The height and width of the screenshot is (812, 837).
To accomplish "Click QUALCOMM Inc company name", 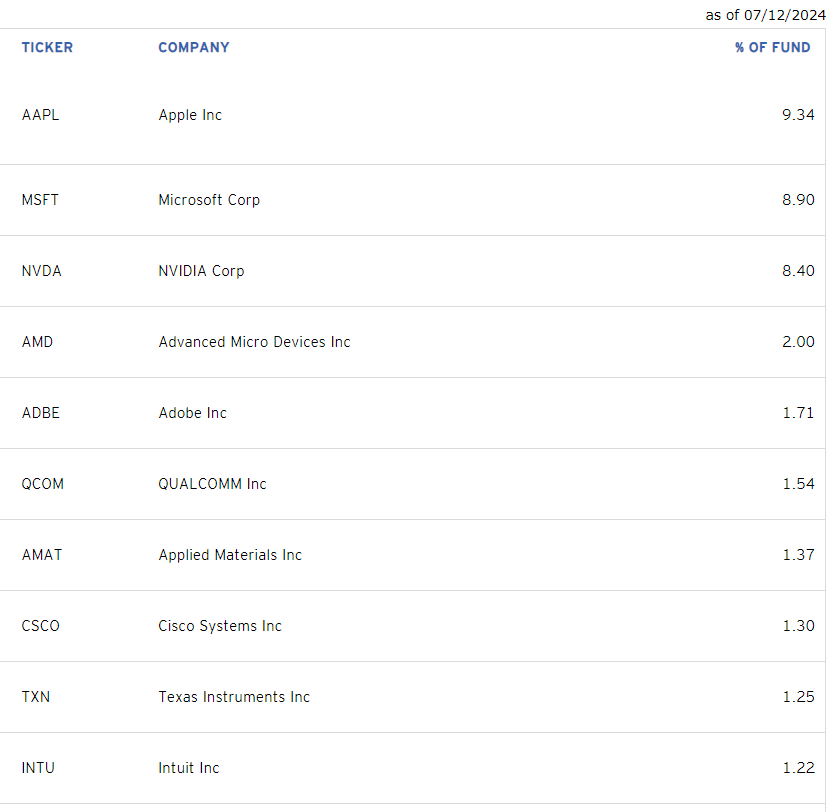I will pyautogui.click(x=212, y=484).
